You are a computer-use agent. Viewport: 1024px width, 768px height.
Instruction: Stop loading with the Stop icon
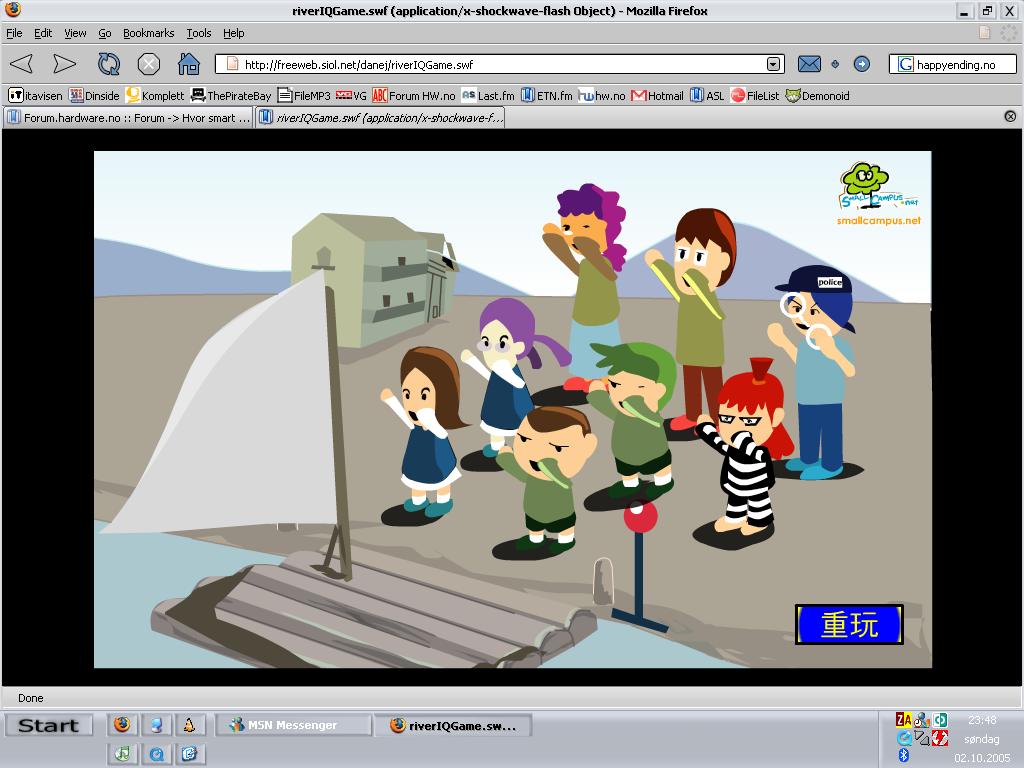coord(149,64)
